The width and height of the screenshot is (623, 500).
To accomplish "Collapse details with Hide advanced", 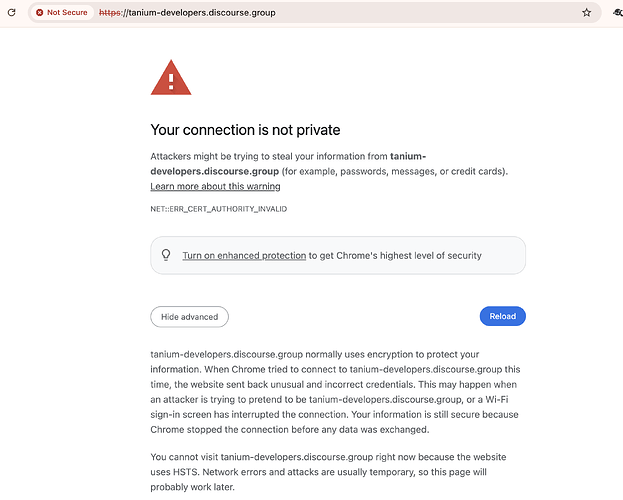I will (190, 317).
